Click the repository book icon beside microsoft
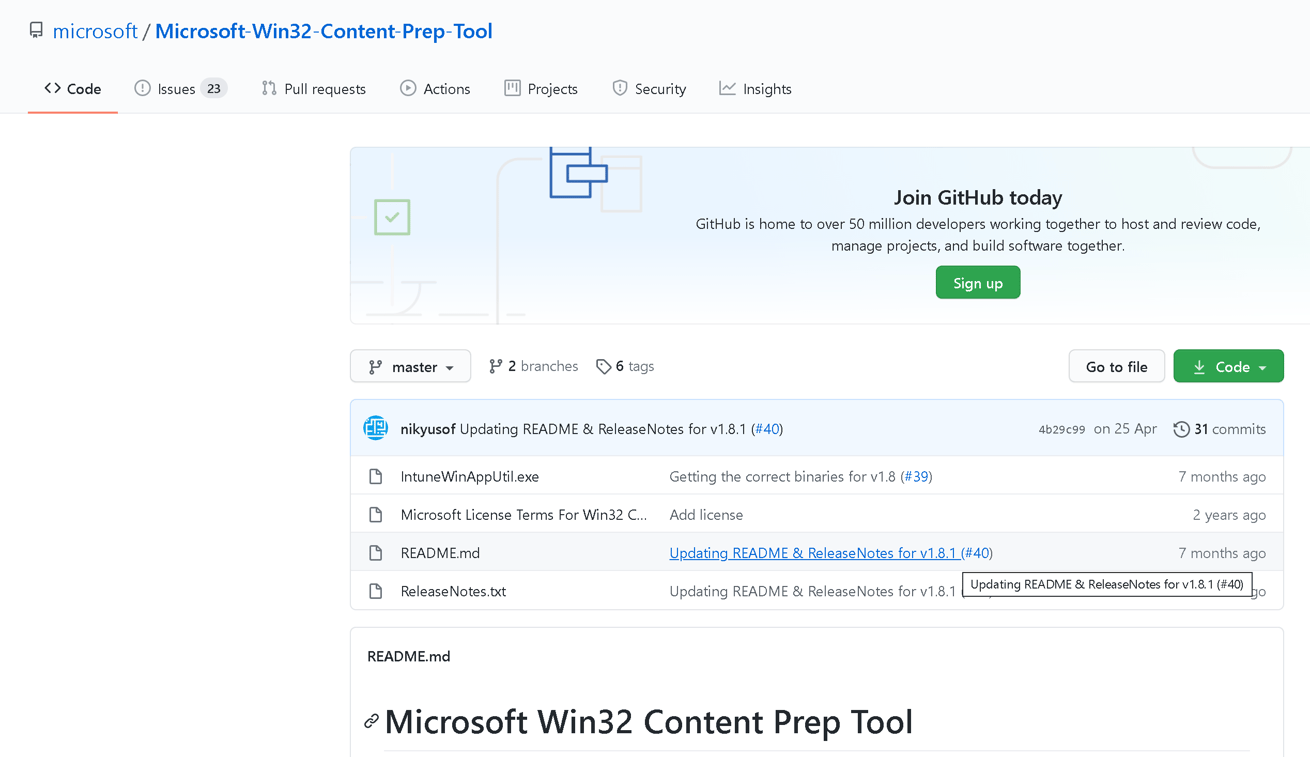The height and width of the screenshot is (757, 1310). (x=36, y=31)
